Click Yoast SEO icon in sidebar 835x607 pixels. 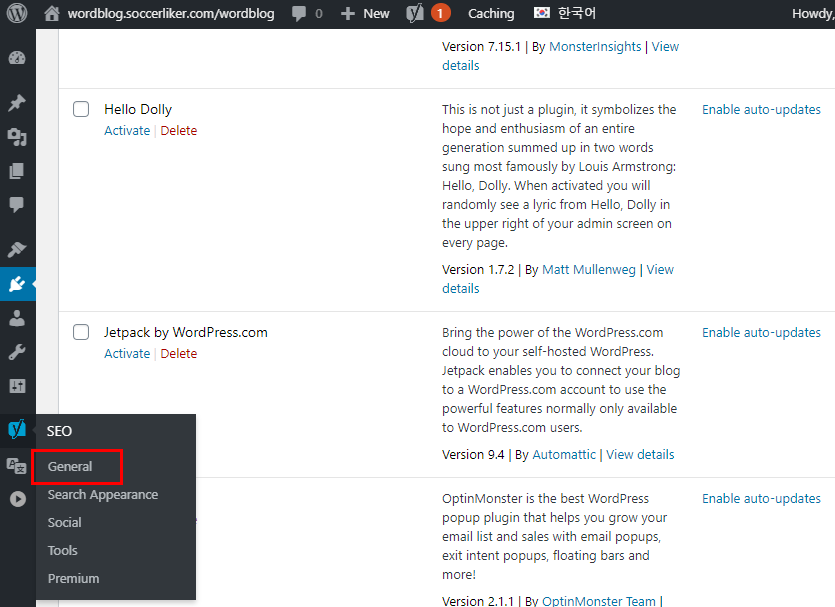pyautogui.click(x=17, y=429)
